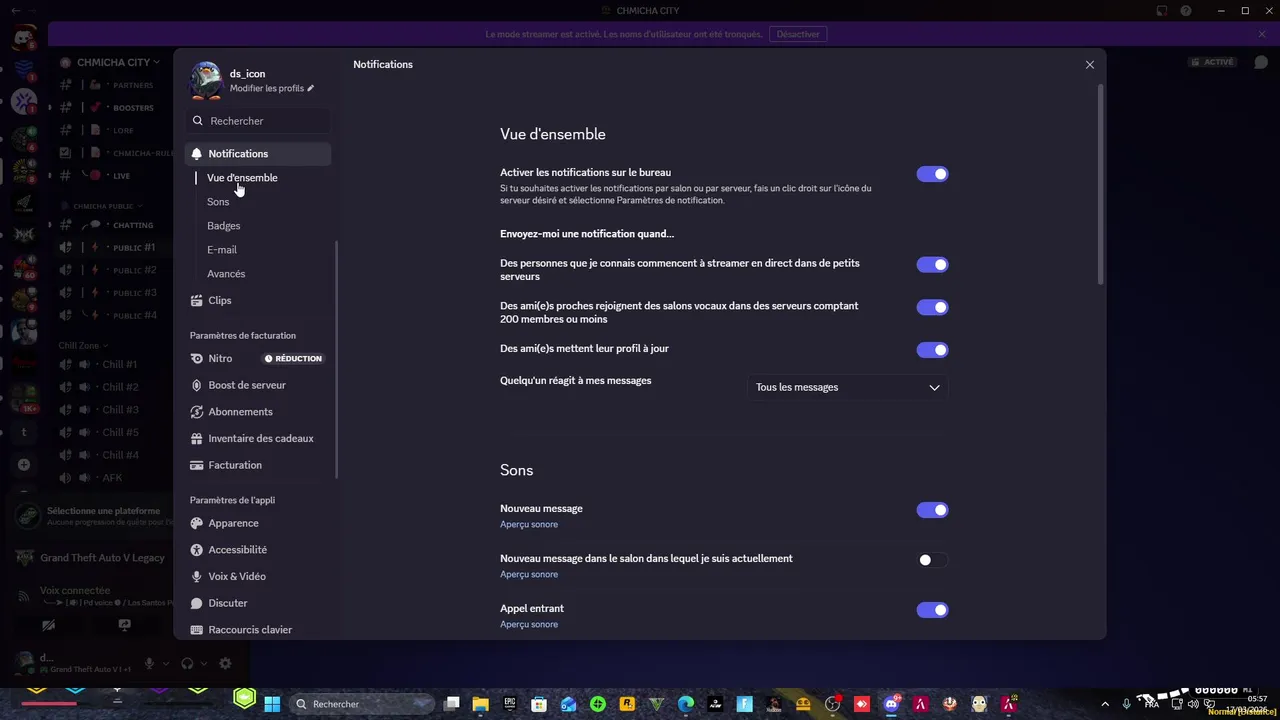Dismiss the streamer mode banner with its X

tap(1262, 34)
